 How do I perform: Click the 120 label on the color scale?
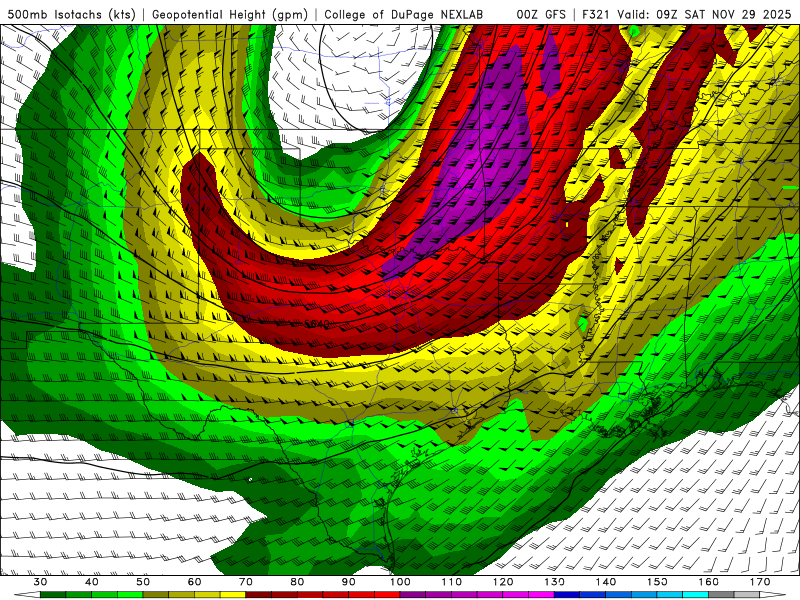tap(503, 582)
